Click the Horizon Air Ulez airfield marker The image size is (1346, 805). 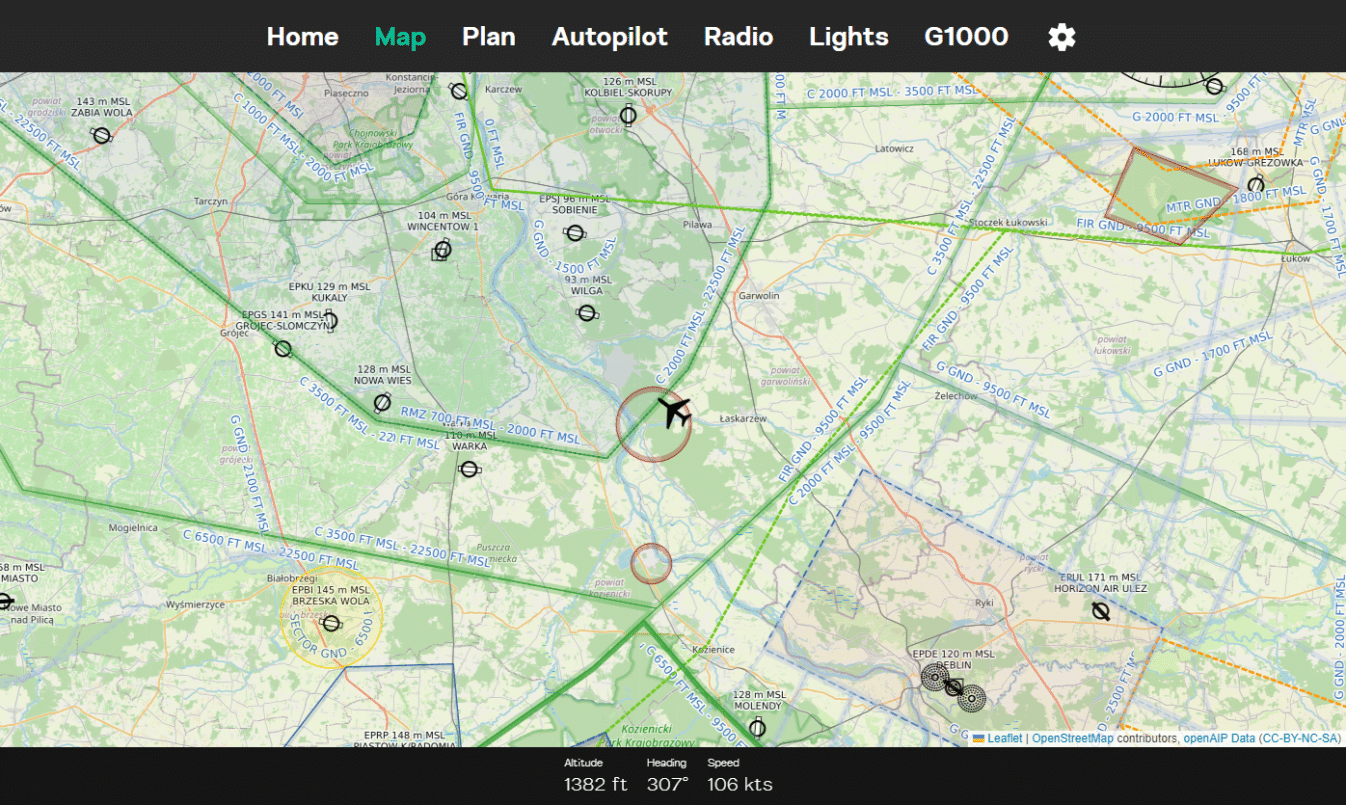point(1100,610)
